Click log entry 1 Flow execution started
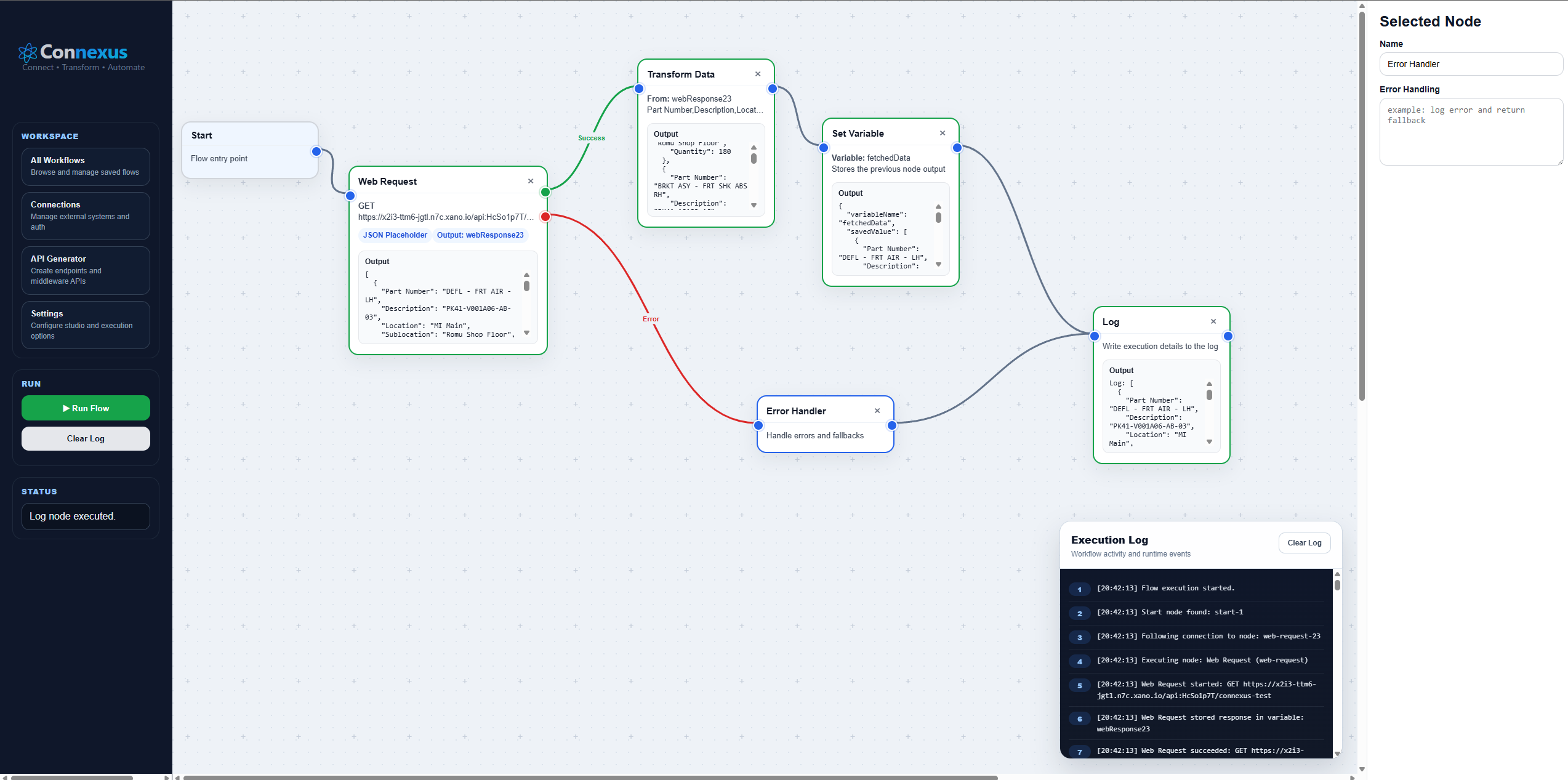1568x780 pixels. coord(1196,589)
